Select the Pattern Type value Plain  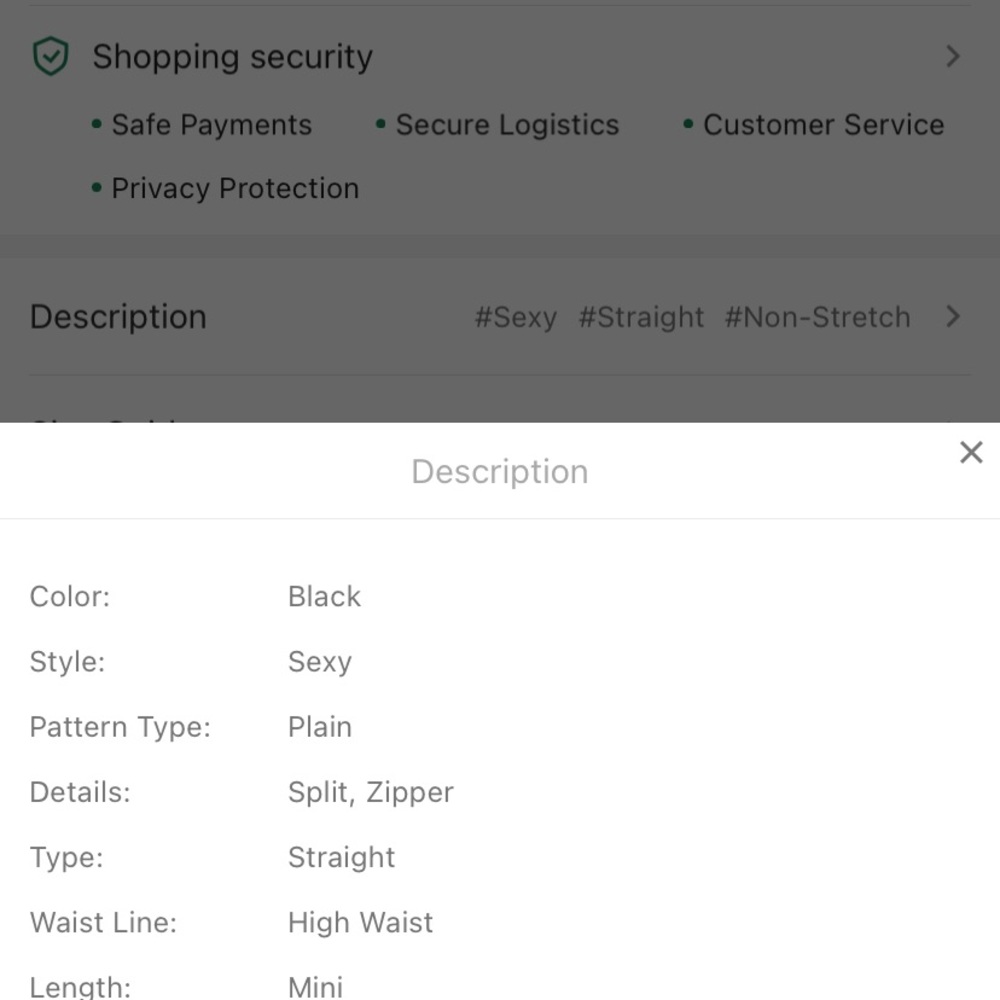320,727
